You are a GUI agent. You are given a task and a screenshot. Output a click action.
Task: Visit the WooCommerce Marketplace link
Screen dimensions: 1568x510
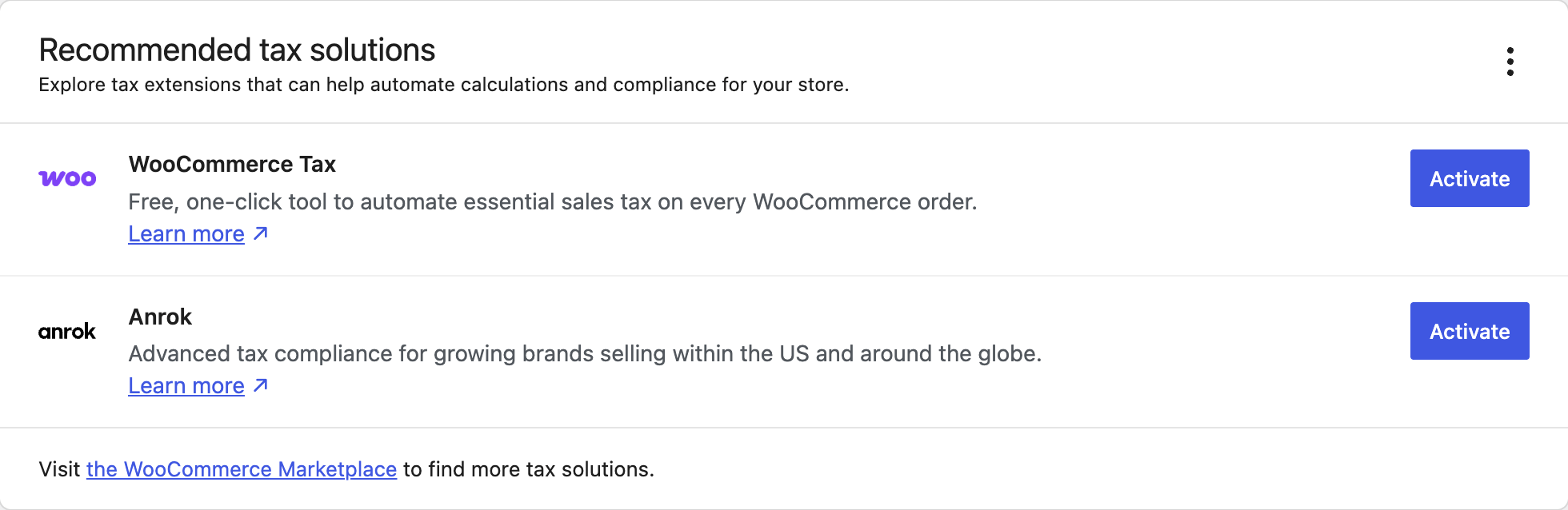click(242, 469)
